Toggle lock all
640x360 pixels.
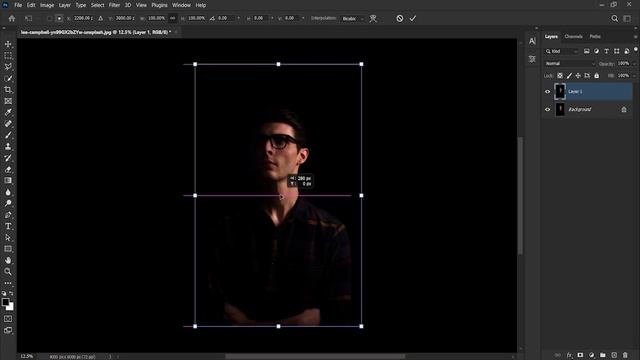(597, 76)
